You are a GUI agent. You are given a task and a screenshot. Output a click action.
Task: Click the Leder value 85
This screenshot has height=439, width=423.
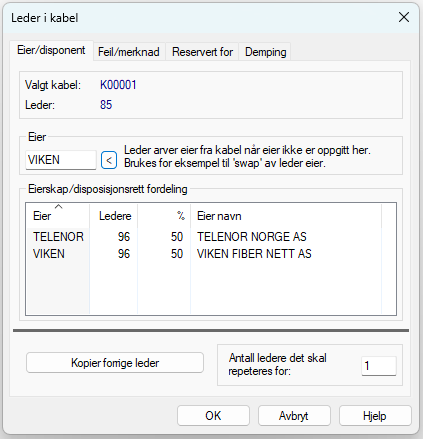click(x=106, y=105)
